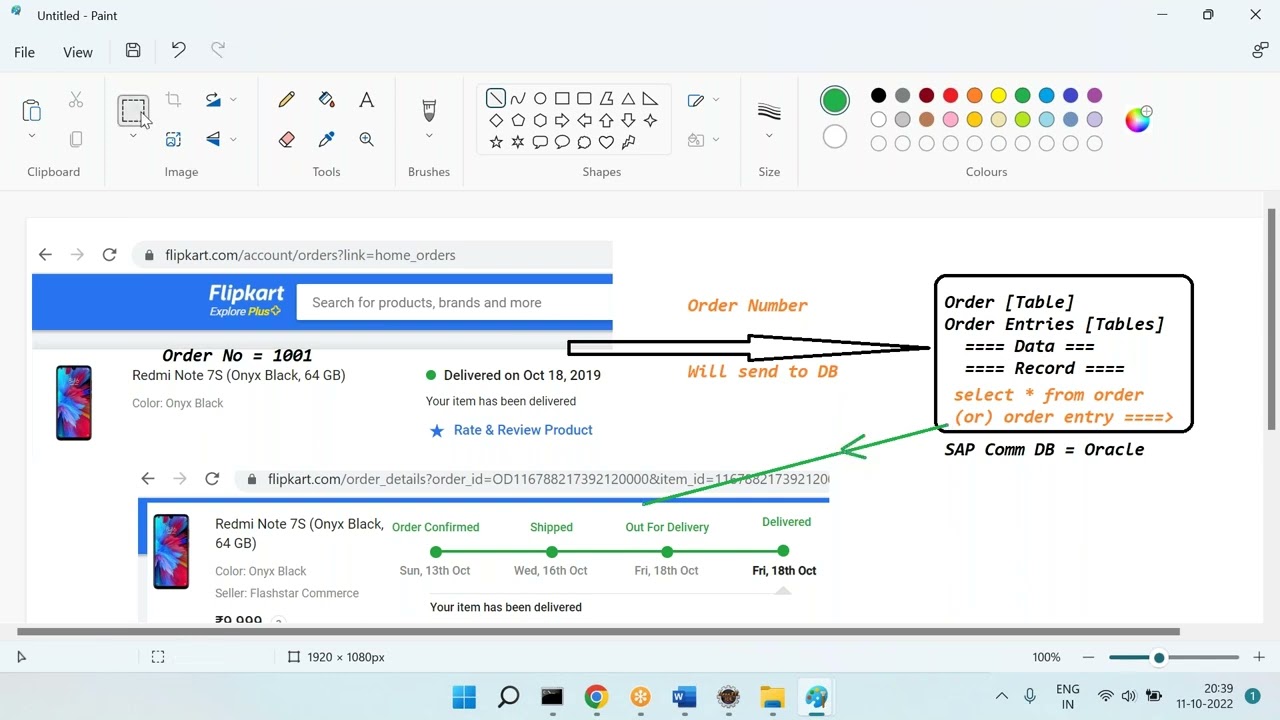This screenshot has height=720, width=1280.
Task: Open the View menu
Action: click(x=78, y=52)
